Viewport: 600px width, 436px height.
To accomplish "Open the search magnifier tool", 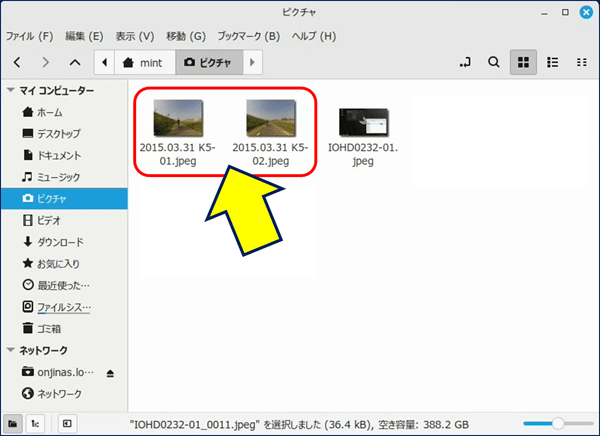I will coord(494,62).
